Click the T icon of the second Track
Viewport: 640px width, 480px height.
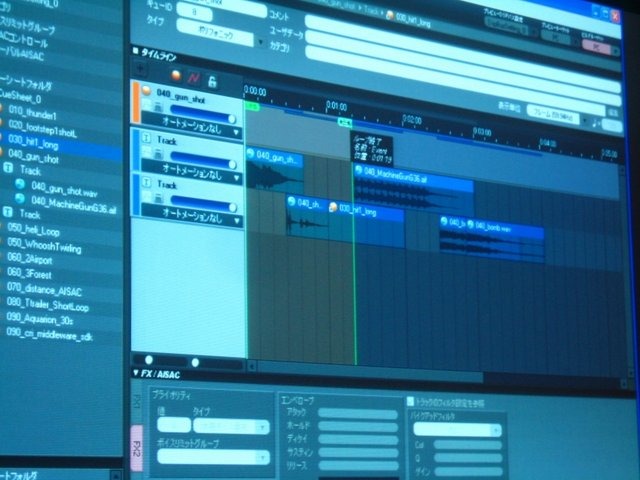pos(147,182)
